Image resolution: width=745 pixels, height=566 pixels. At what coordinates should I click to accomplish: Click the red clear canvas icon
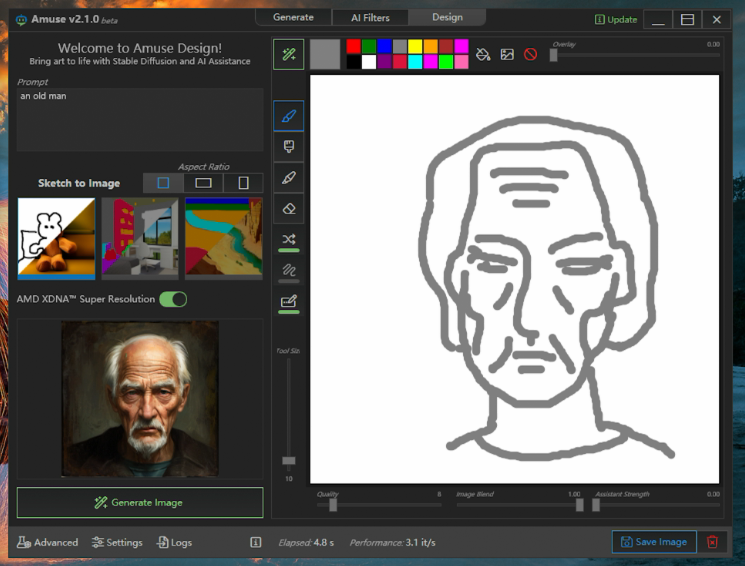click(x=531, y=54)
